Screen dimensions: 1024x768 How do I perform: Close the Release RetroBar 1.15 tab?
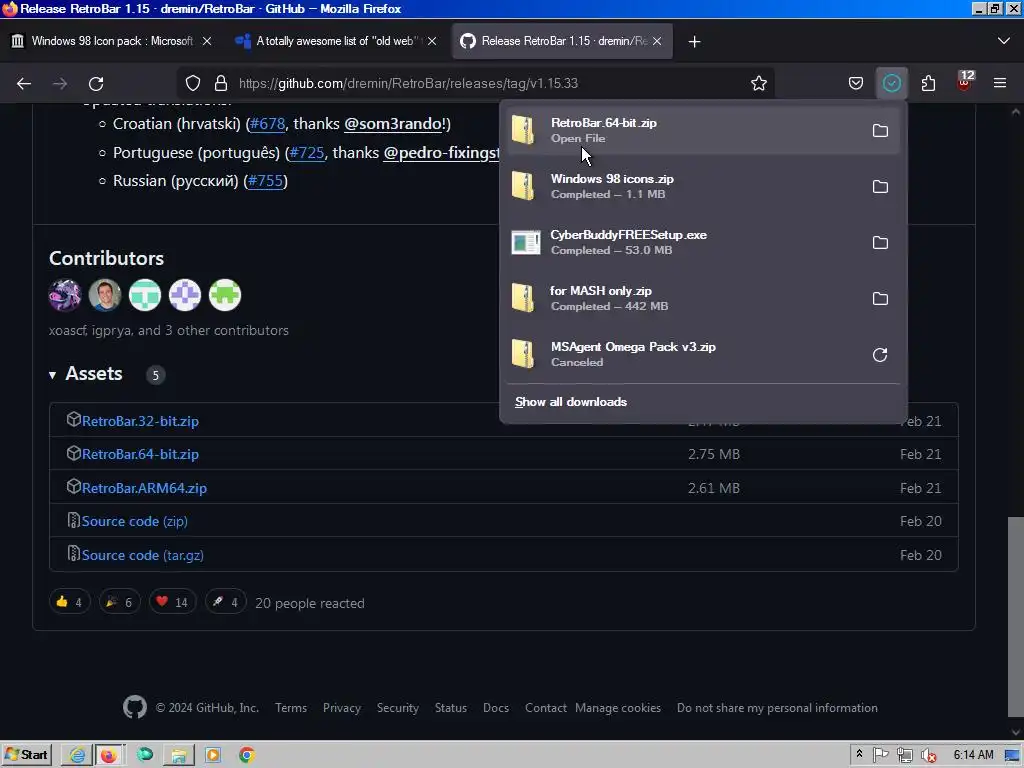coord(657,41)
